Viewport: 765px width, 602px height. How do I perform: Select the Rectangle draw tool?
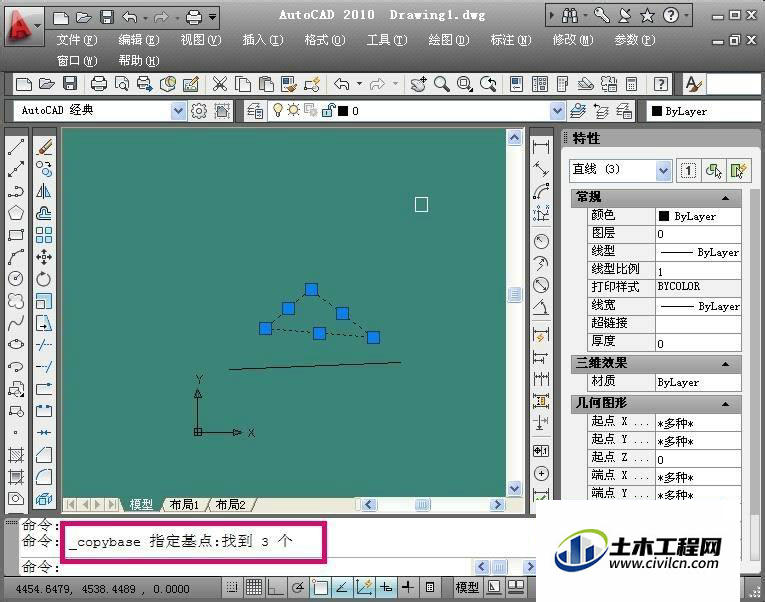[16, 235]
